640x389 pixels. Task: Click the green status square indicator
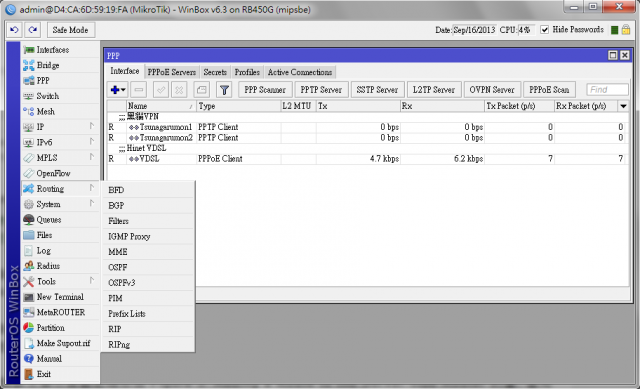coord(614,30)
